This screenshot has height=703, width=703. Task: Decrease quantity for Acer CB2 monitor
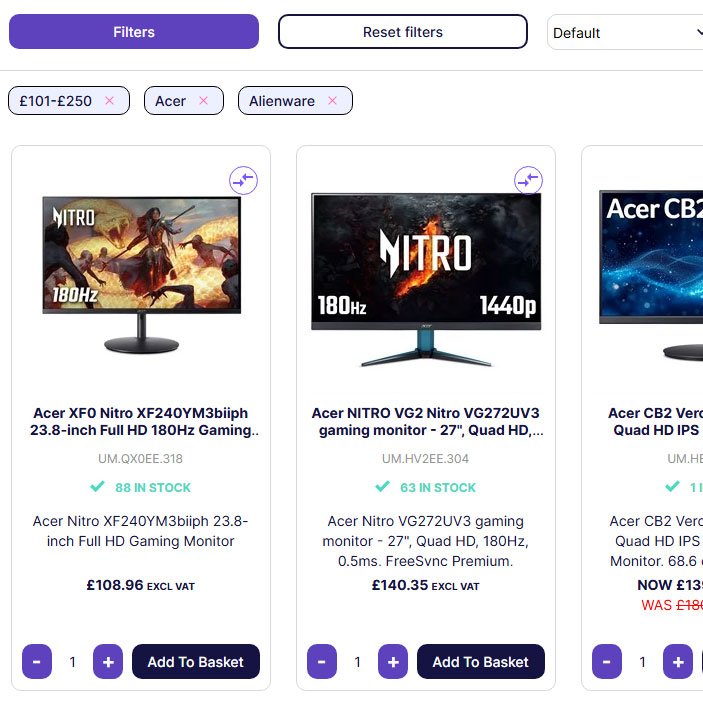(607, 661)
